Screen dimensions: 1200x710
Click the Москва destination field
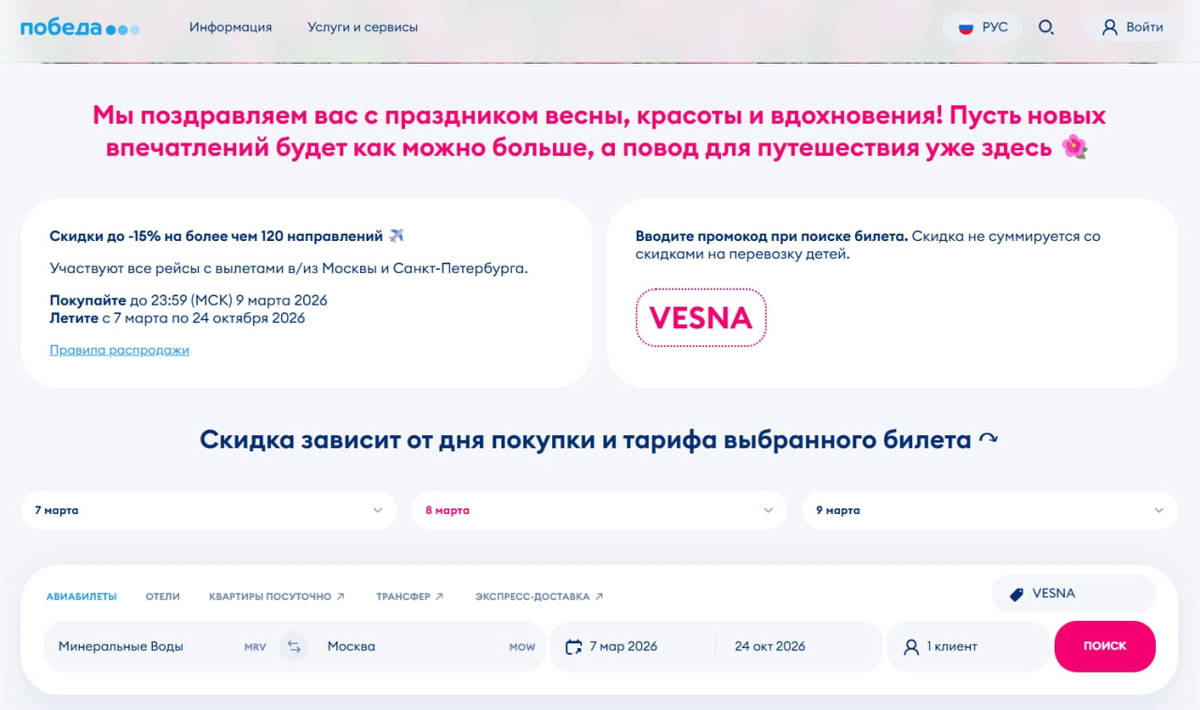[430, 646]
